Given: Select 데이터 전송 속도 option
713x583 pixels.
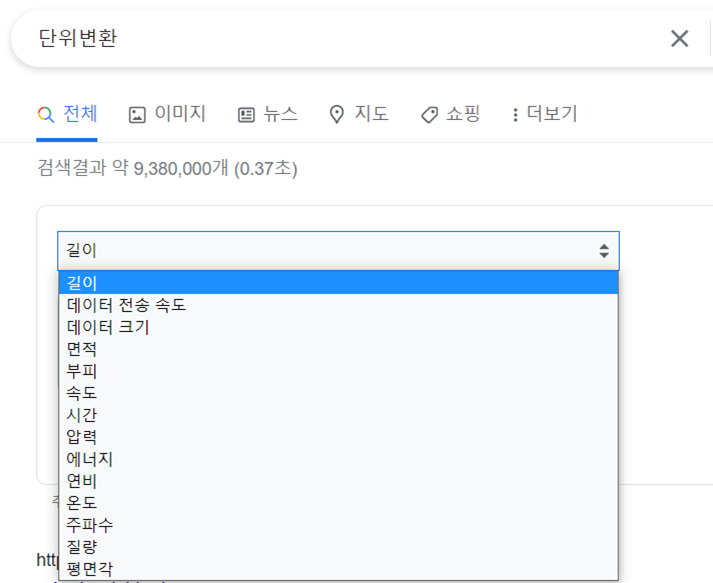Looking at the screenshot, I should 338,305.
